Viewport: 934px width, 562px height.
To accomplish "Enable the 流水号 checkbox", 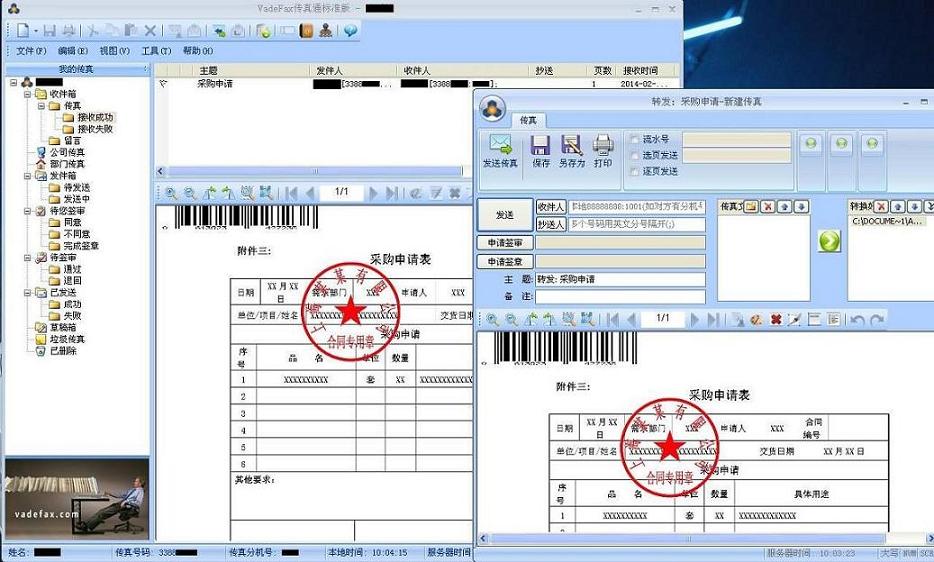I will pos(634,139).
